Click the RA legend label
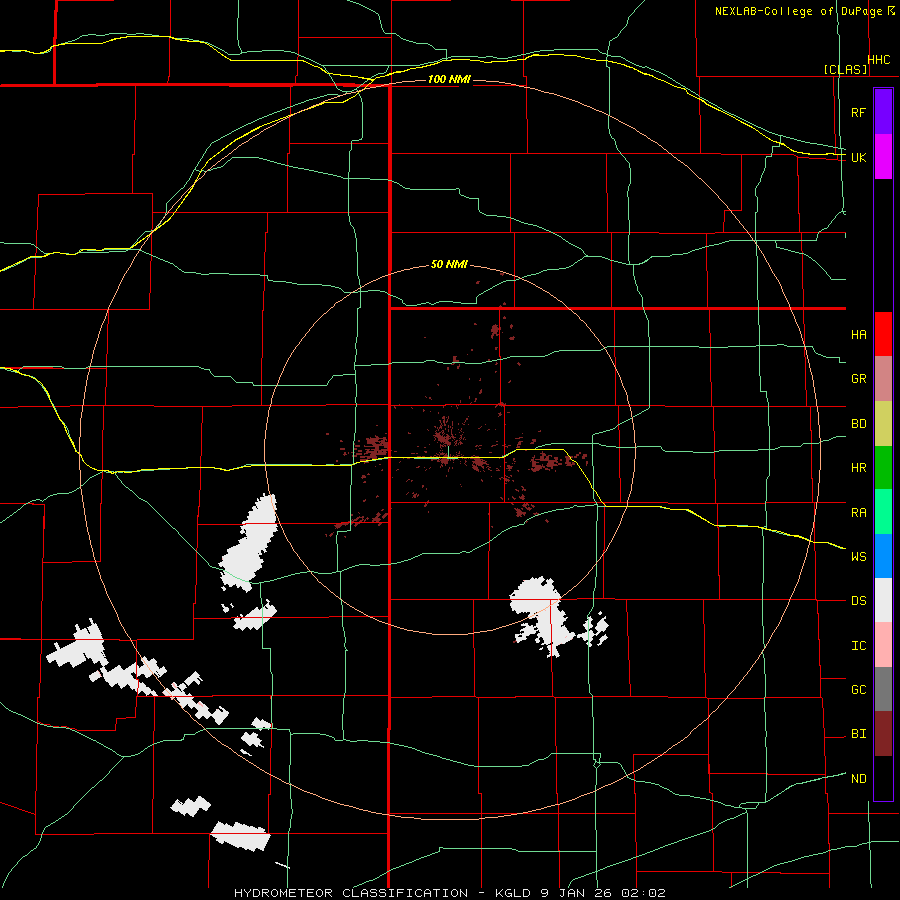The width and height of the screenshot is (900, 900). pyautogui.click(x=858, y=513)
